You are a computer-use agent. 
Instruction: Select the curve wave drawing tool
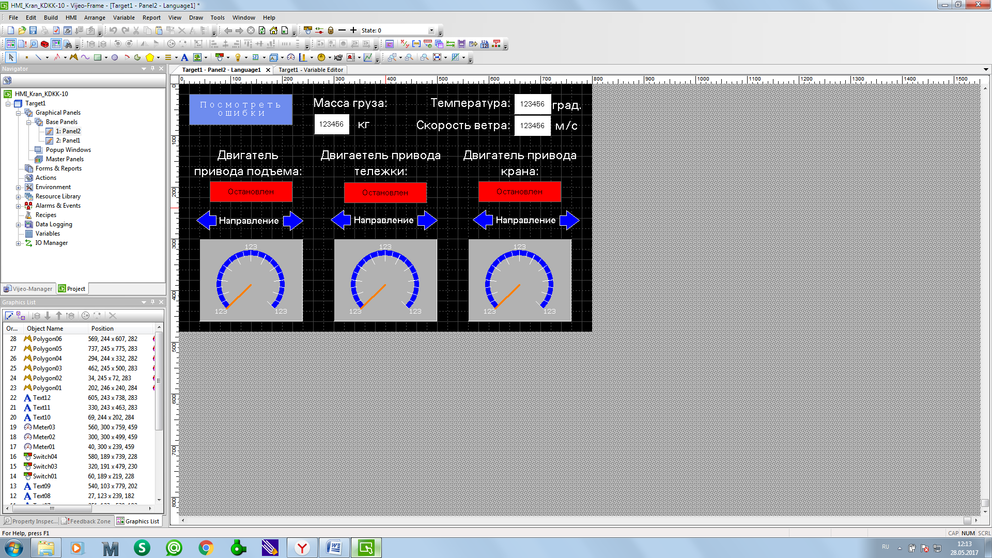coord(85,58)
